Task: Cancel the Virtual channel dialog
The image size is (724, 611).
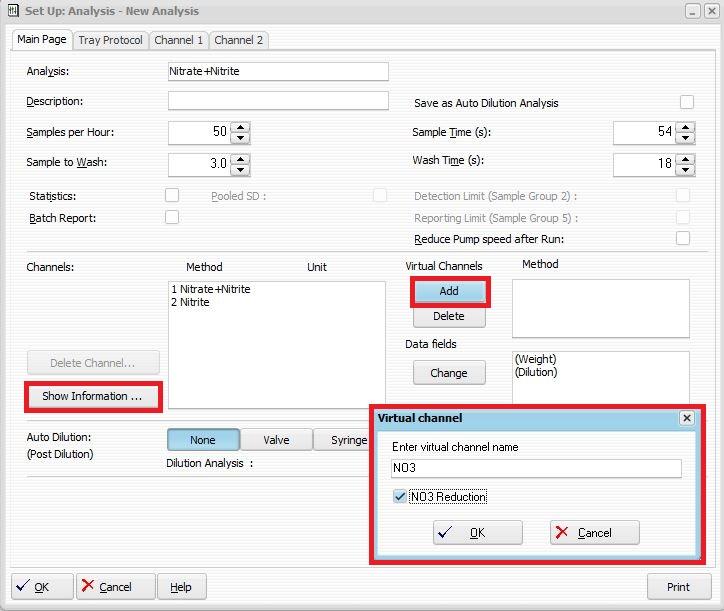Action: click(x=594, y=532)
